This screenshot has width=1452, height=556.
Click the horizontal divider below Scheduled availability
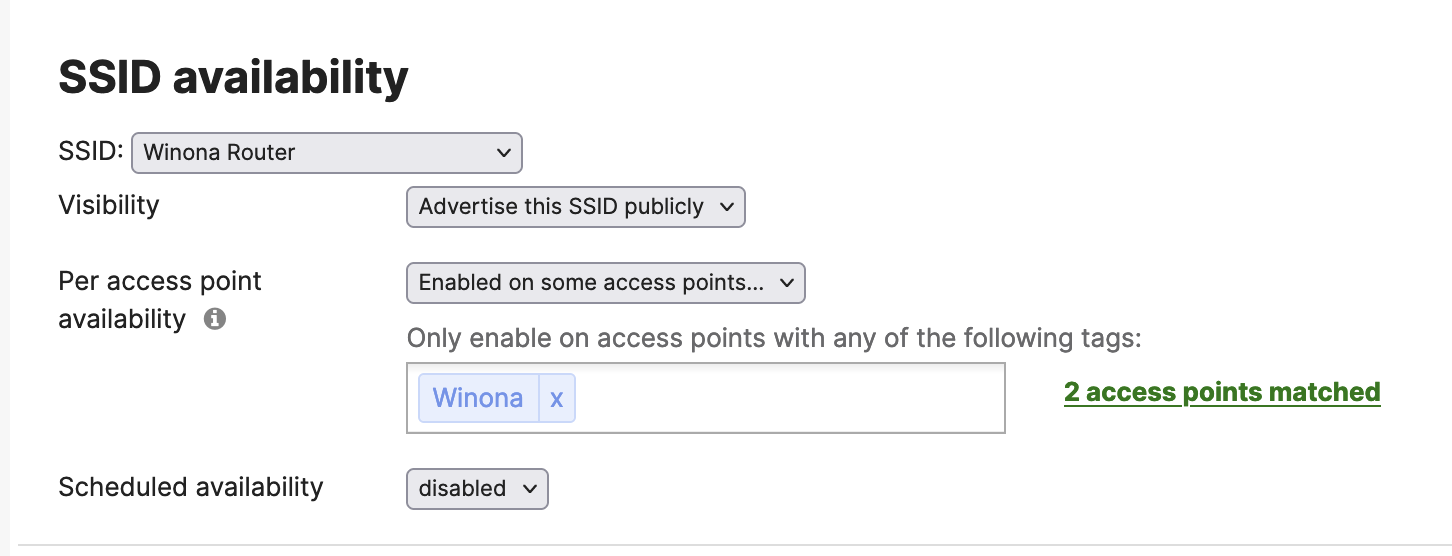(726, 545)
